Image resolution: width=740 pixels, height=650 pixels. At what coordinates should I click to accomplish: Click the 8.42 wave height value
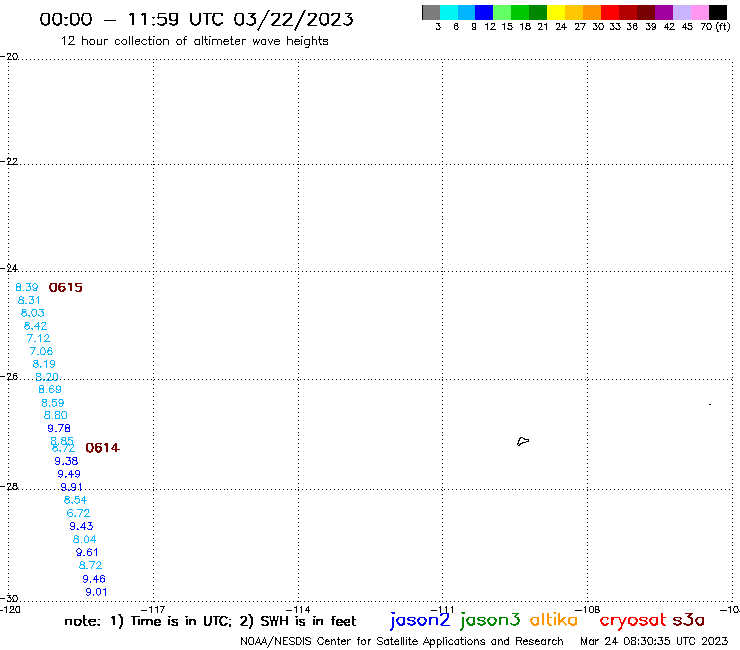(35, 326)
